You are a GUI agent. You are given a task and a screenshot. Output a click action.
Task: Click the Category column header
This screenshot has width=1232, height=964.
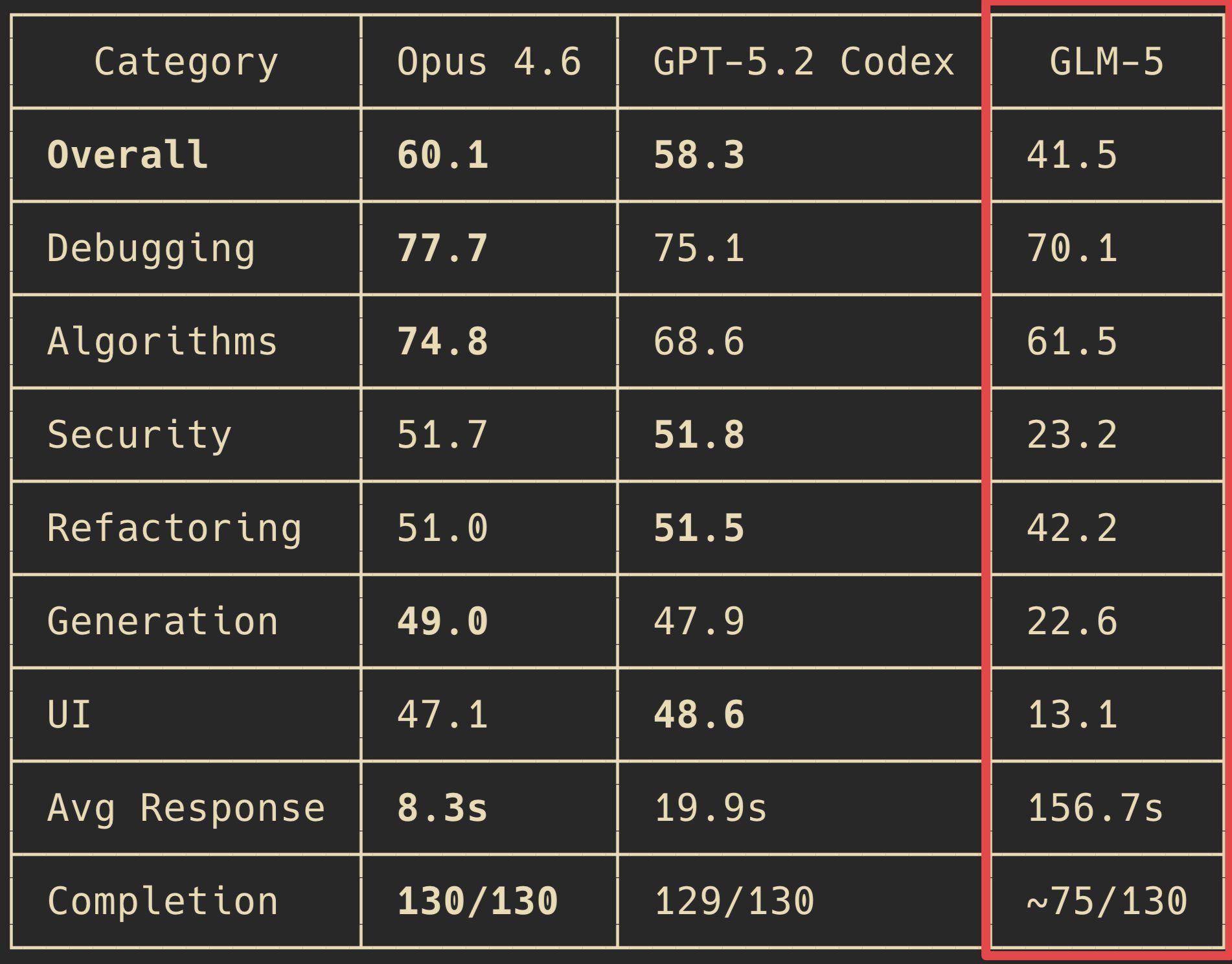(x=186, y=62)
